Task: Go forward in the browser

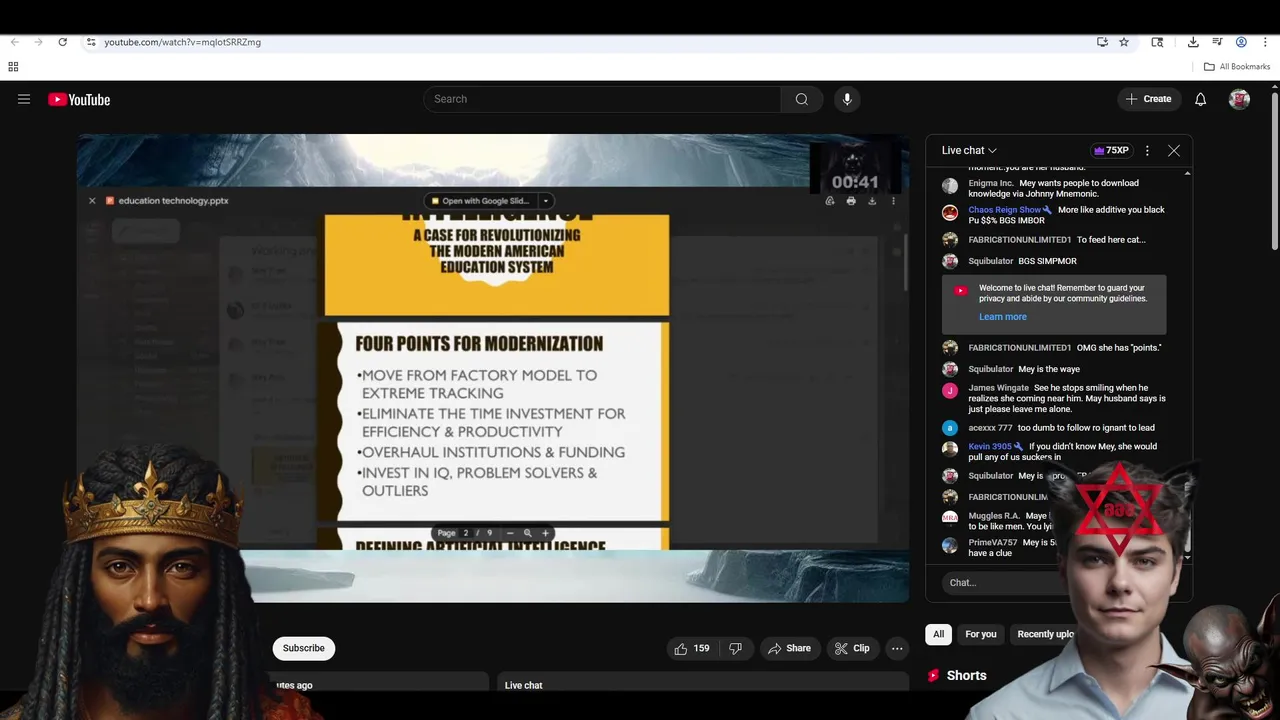Action: 38,42
